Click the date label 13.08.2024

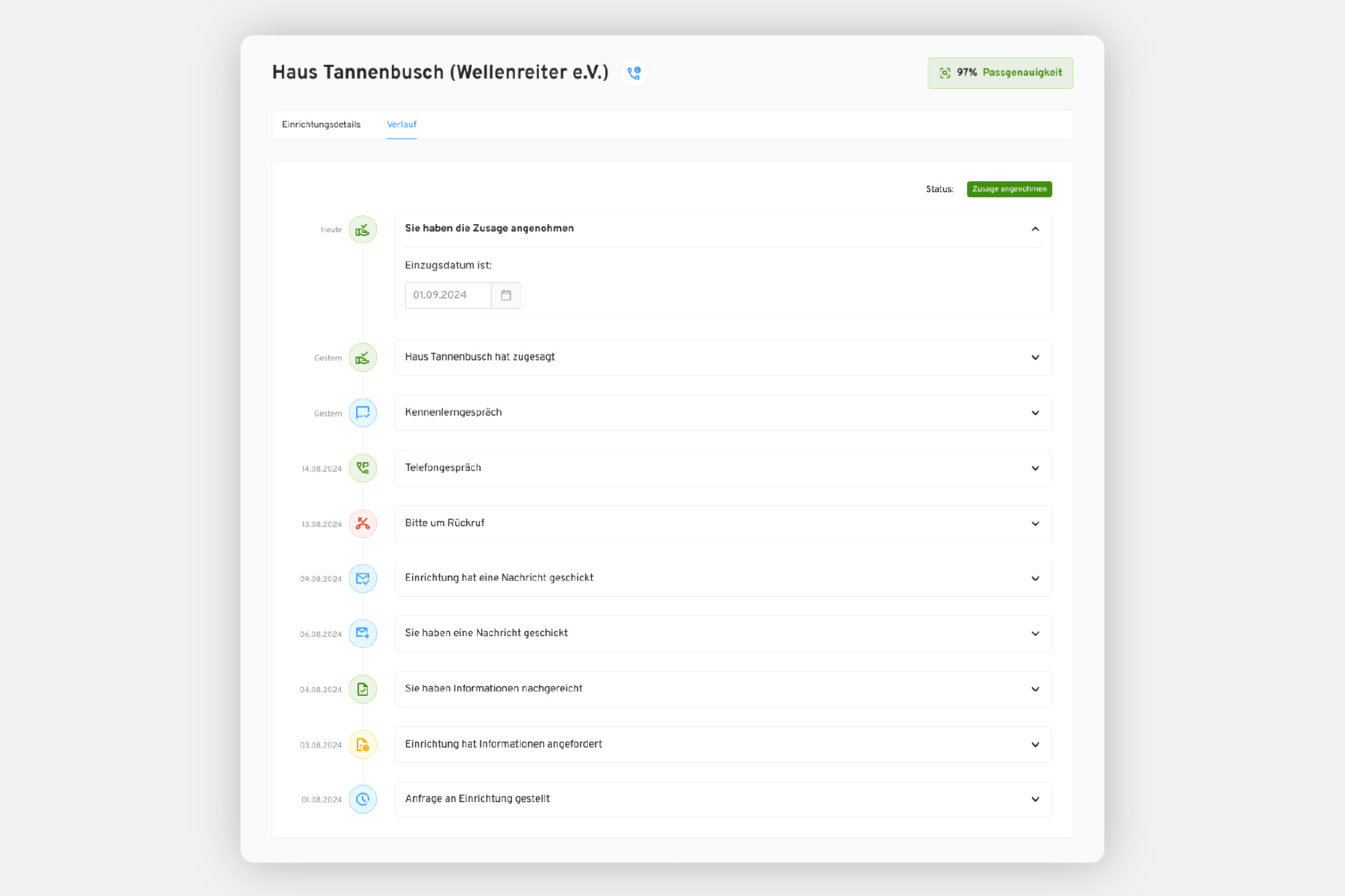pos(321,524)
